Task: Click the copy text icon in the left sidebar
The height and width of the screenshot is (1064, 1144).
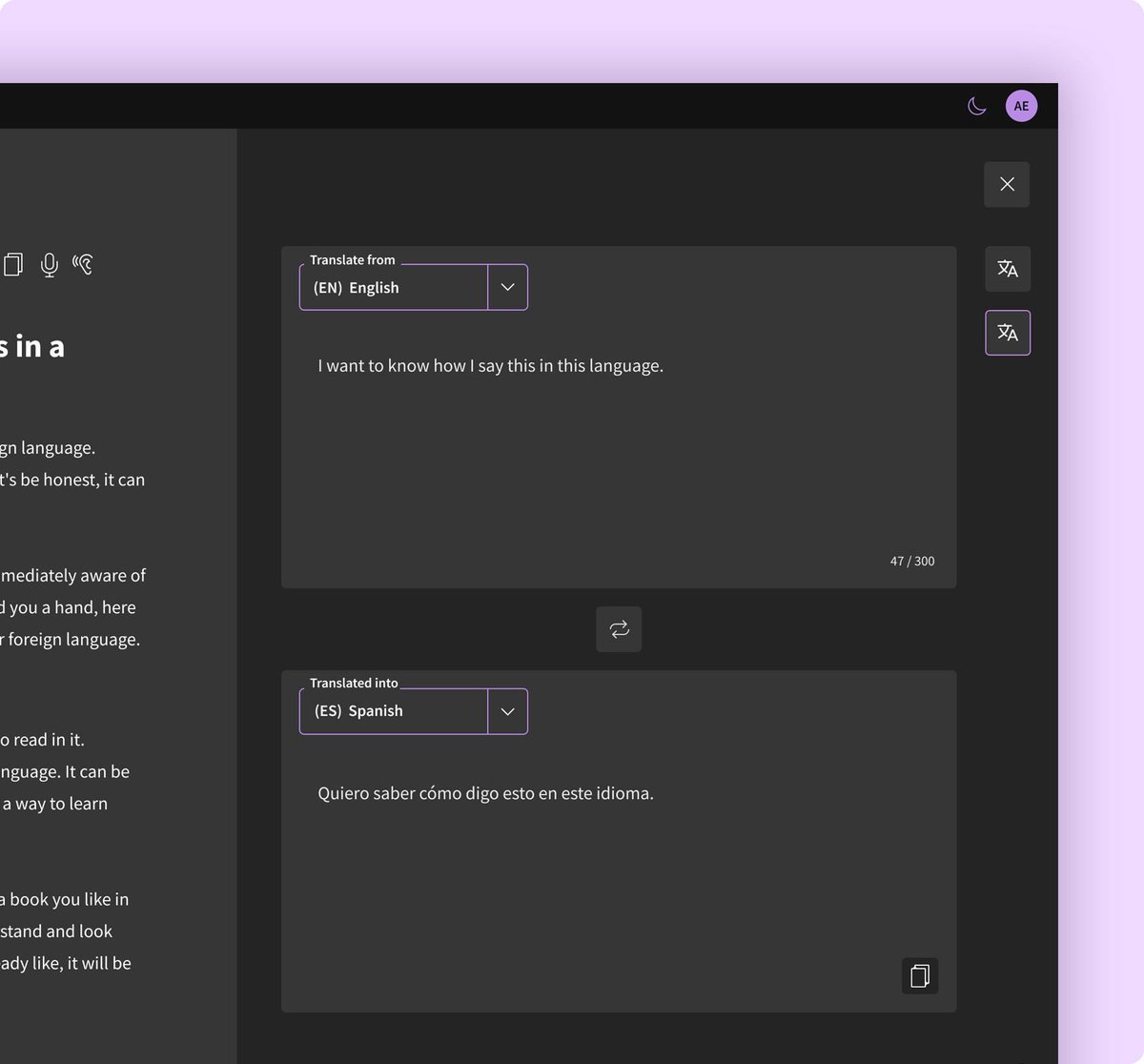Action: [13, 264]
